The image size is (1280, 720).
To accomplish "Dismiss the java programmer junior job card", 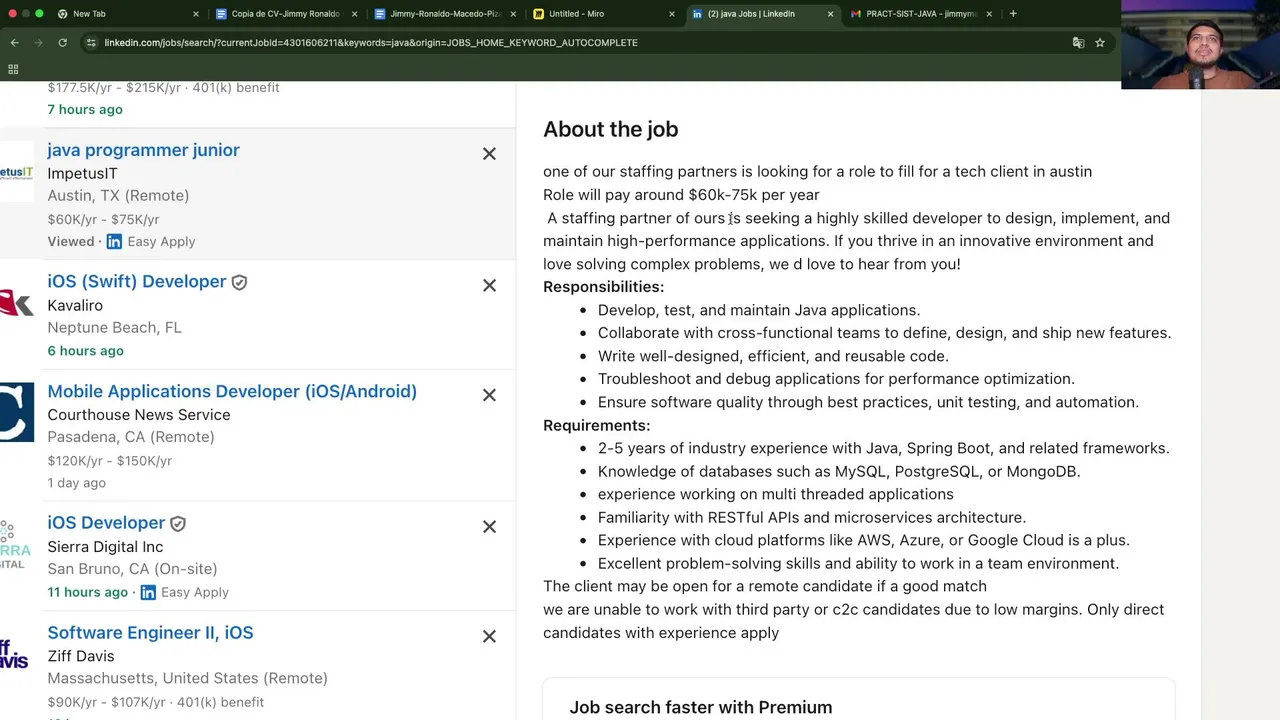I will (489, 154).
